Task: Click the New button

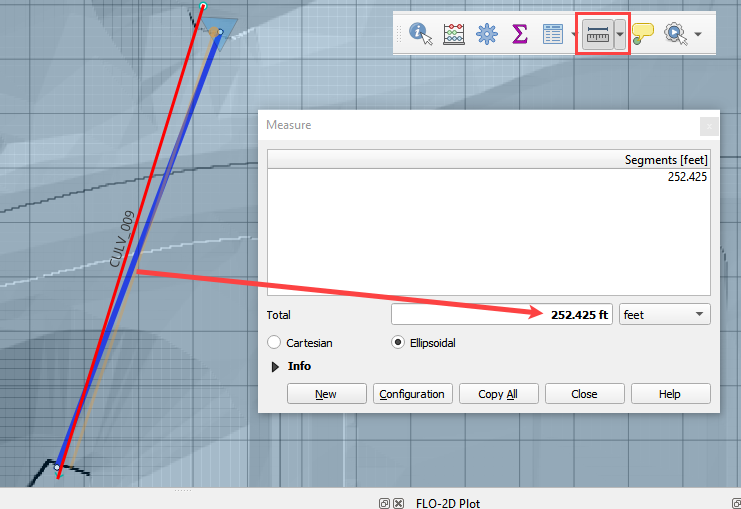Action: [x=326, y=394]
